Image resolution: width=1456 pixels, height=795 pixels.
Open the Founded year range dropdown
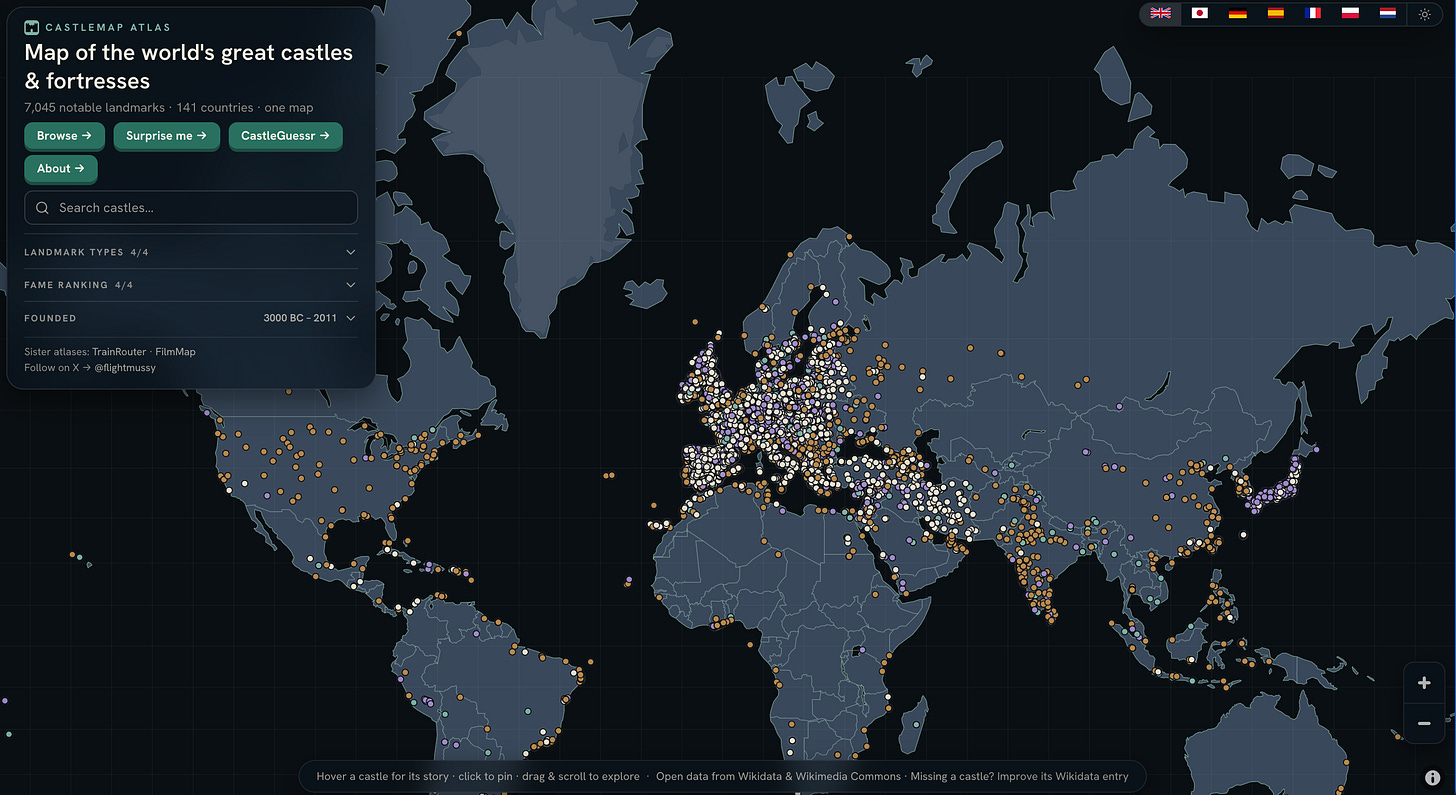coord(190,318)
